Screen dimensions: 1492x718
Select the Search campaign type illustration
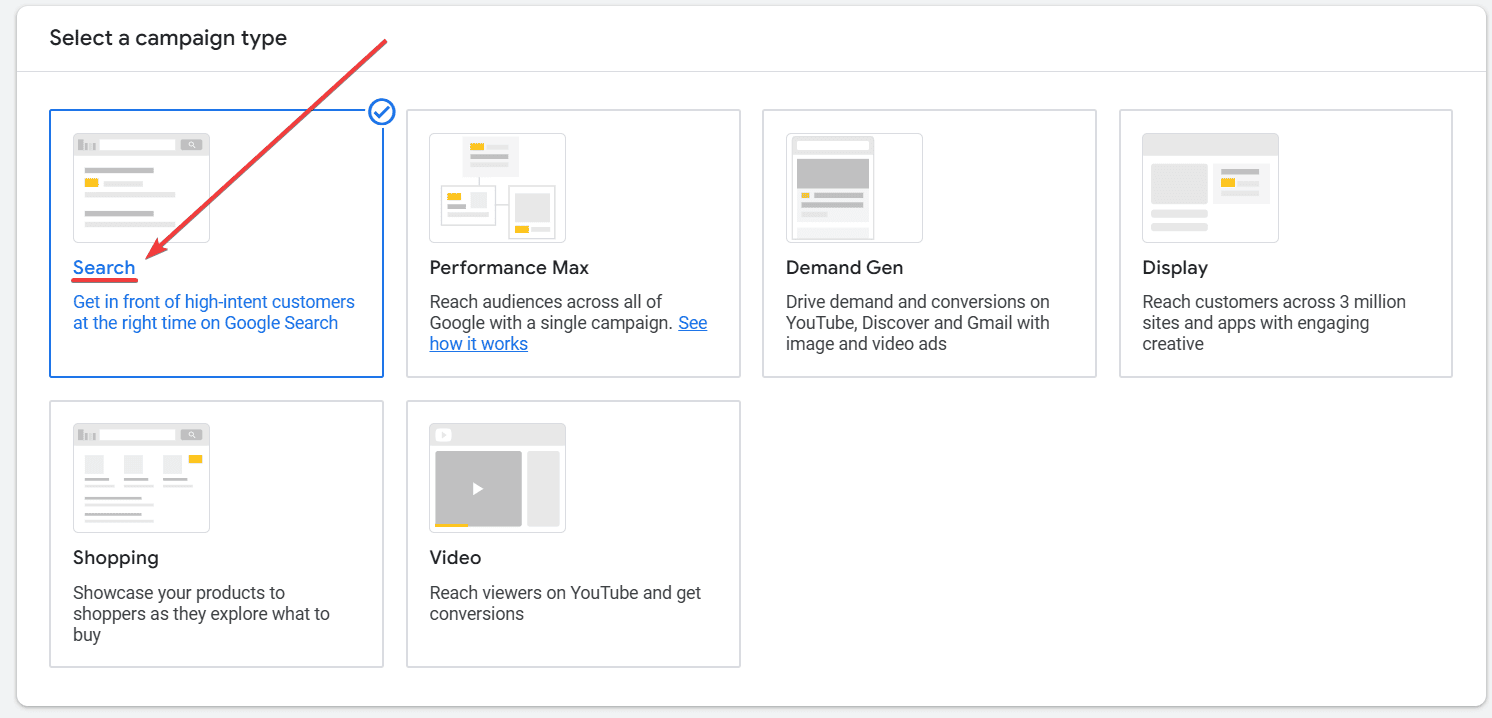click(141, 188)
